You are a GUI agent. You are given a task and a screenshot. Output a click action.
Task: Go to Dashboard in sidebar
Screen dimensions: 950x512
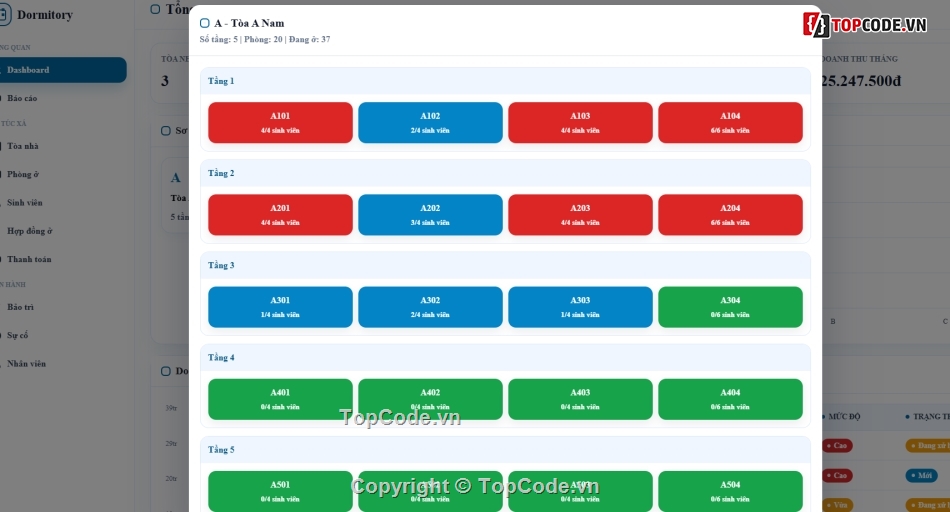coord(63,70)
